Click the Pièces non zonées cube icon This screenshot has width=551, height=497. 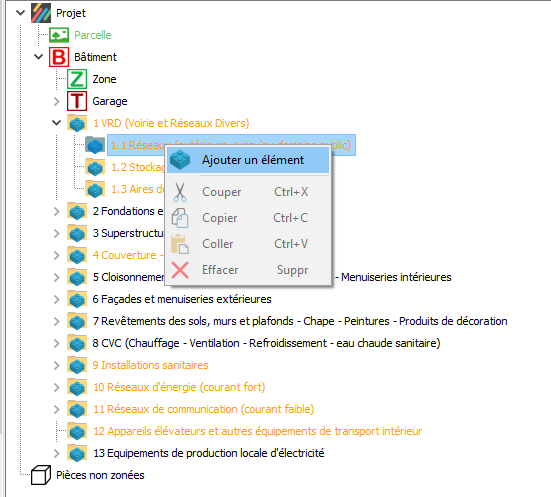41,475
